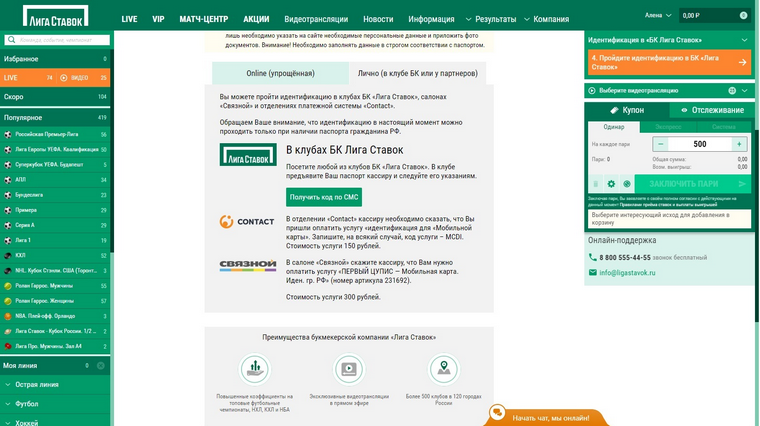Image resolution: width=760 pixels, height=426 pixels.
Task: Expand the video broadcast selector chevron
Action: pyautogui.click(x=744, y=91)
